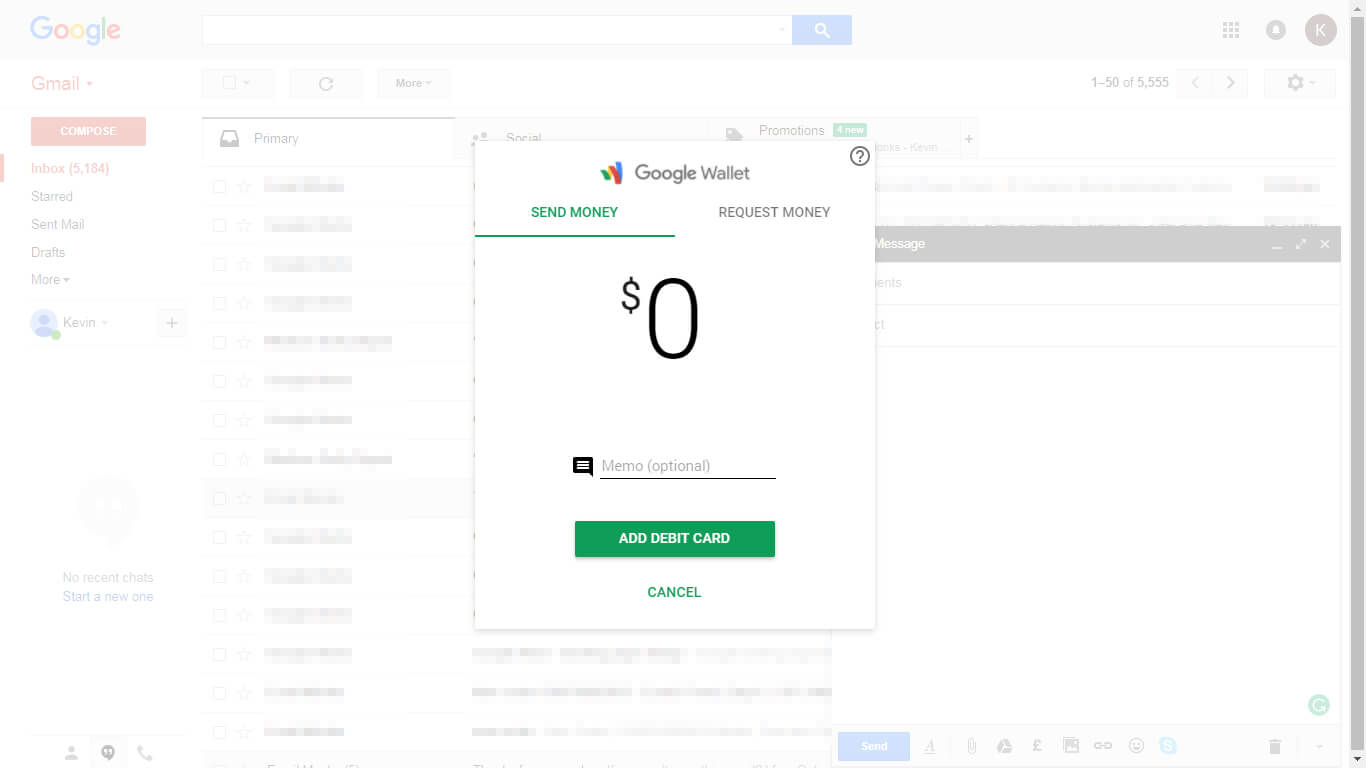1366x768 pixels.
Task: Click the Send button in compose window
Action: pyautogui.click(x=874, y=746)
